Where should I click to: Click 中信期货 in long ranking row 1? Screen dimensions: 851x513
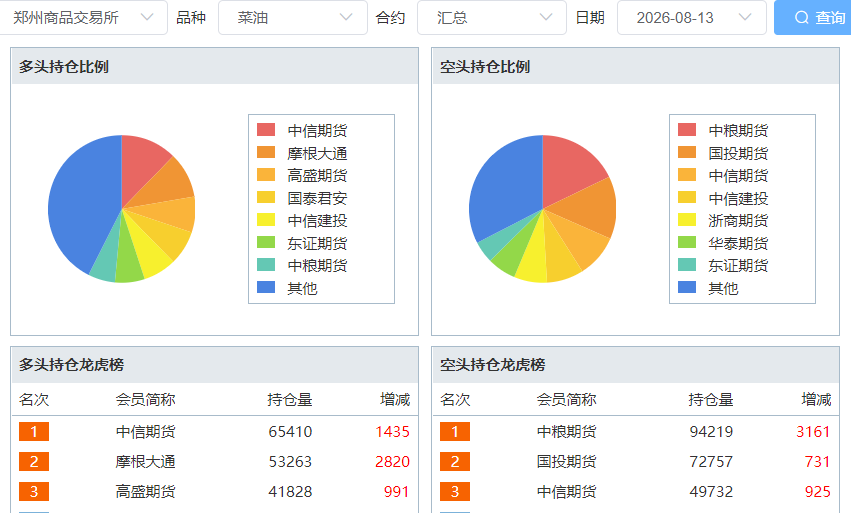pyautogui.click(x=145, y=432)
